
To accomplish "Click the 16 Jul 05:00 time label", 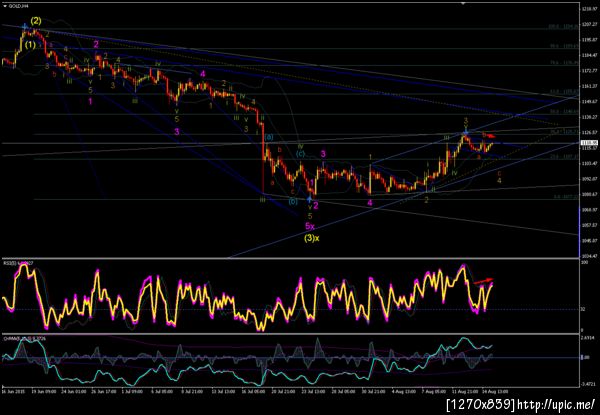I will (x=253, y=392).
